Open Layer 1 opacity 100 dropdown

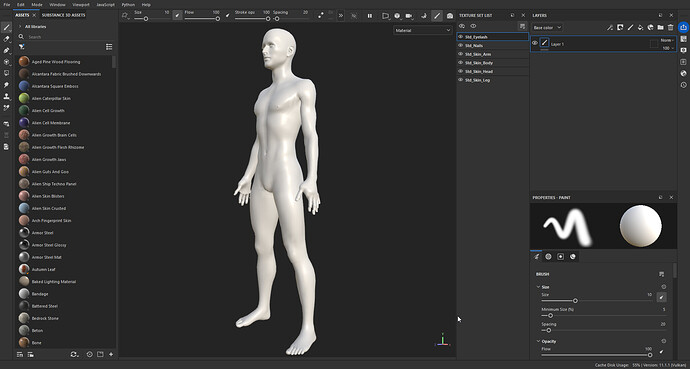[668, 48]
